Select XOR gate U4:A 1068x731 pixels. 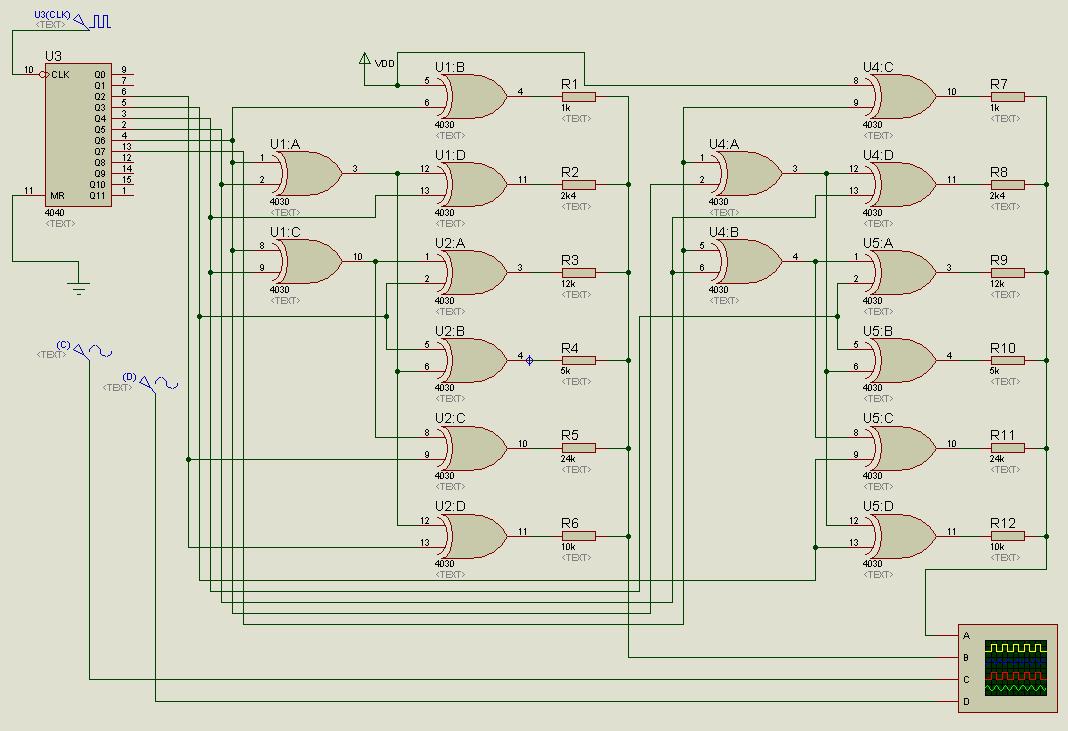click(x=748, y=174)
